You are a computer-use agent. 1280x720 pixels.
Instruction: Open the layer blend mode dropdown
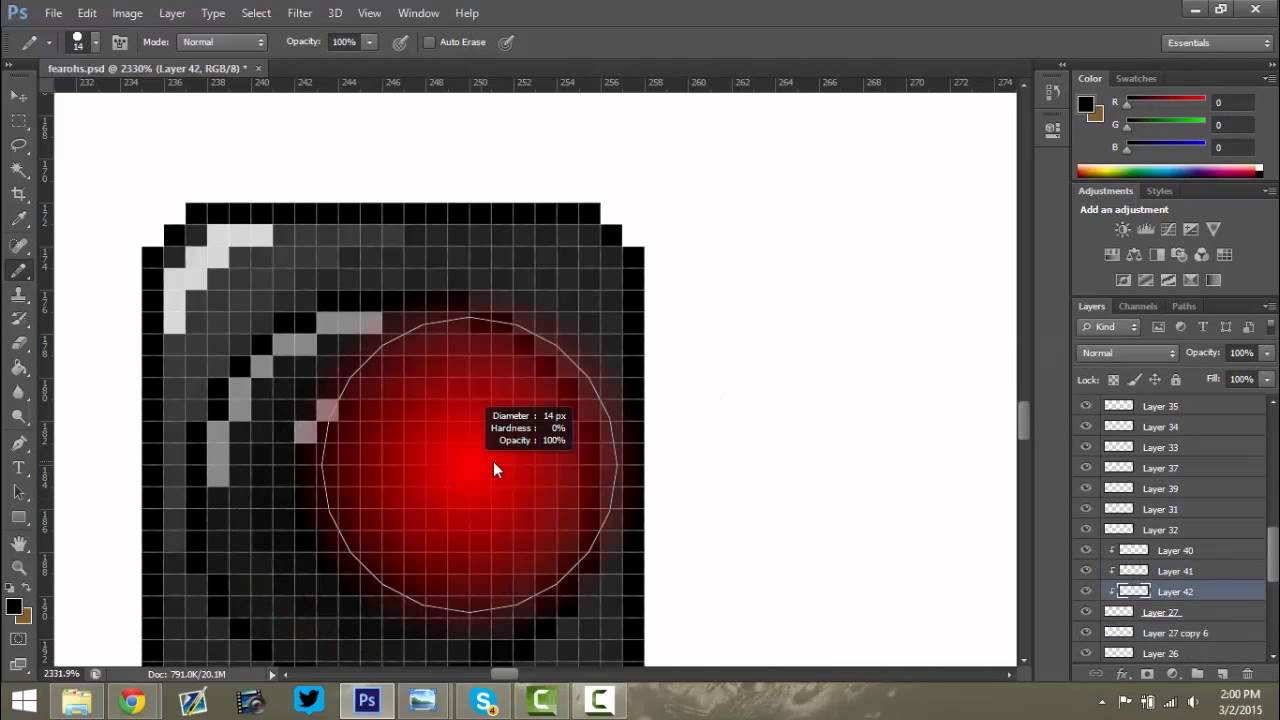click(x=1129, y=353)
